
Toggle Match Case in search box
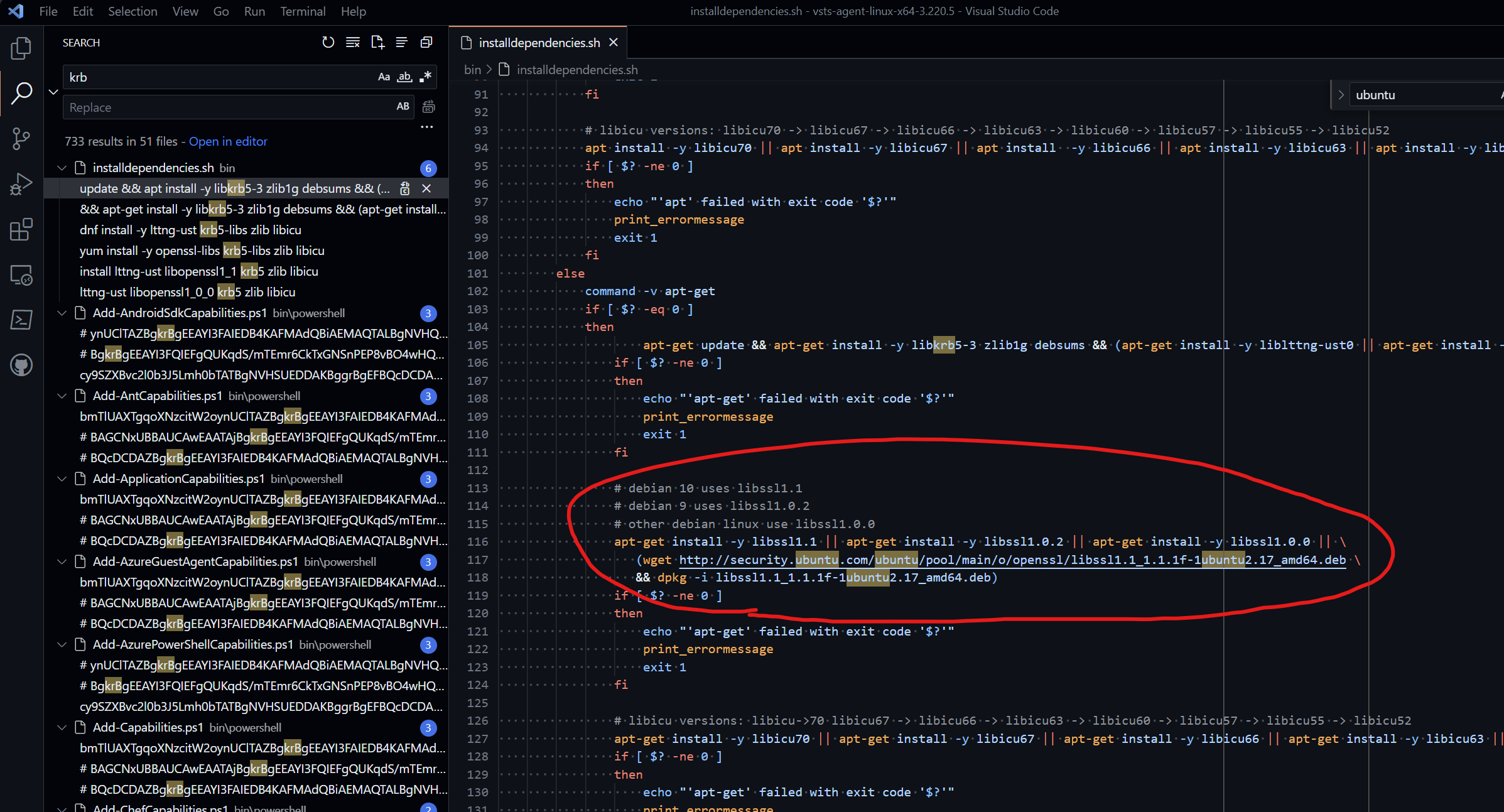384,77
